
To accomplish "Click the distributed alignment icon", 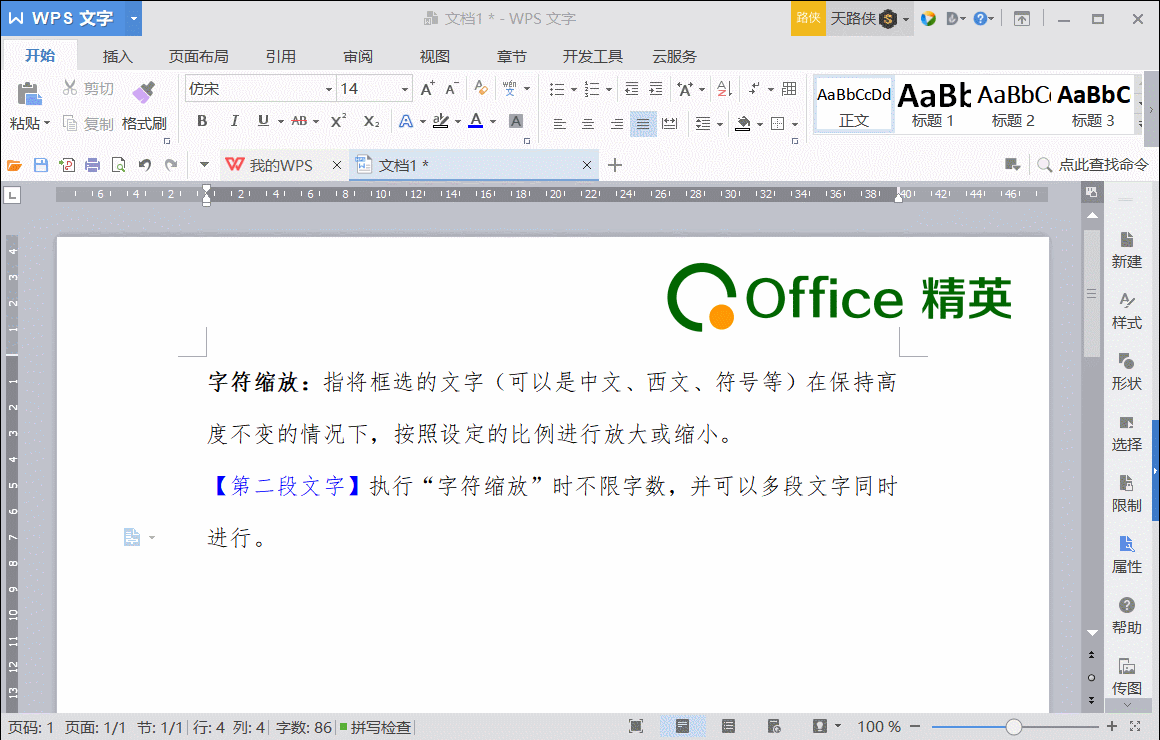I will click(x=670, y=124).
